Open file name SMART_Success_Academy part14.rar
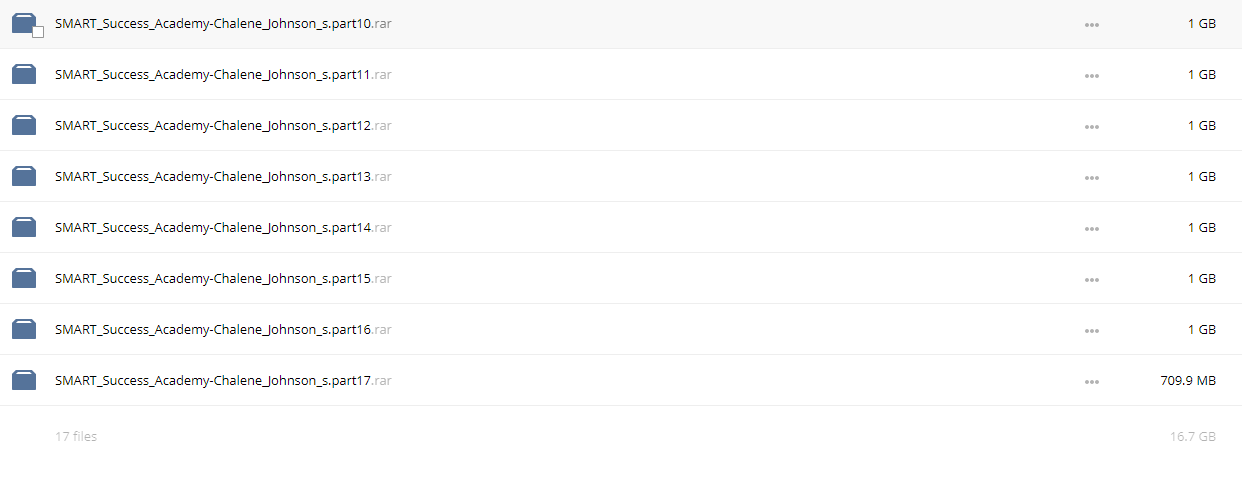The height and width of the screenshot is (479, 1242). point(223,228)
